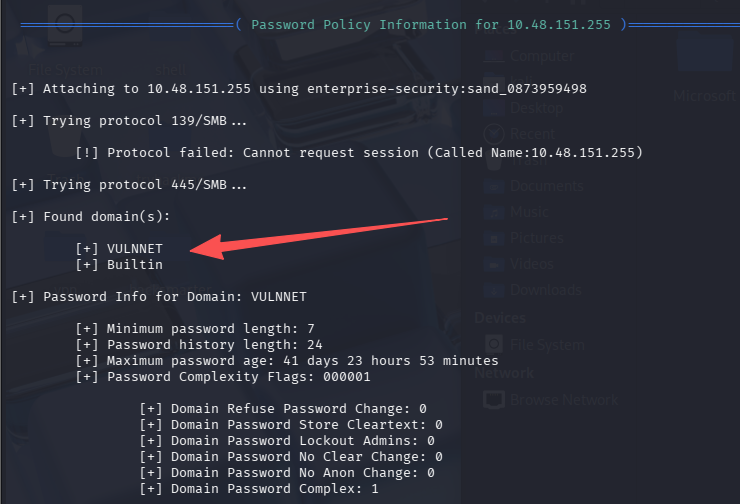Open the Music folder in sidebar
740x504 pixels.
529,212
